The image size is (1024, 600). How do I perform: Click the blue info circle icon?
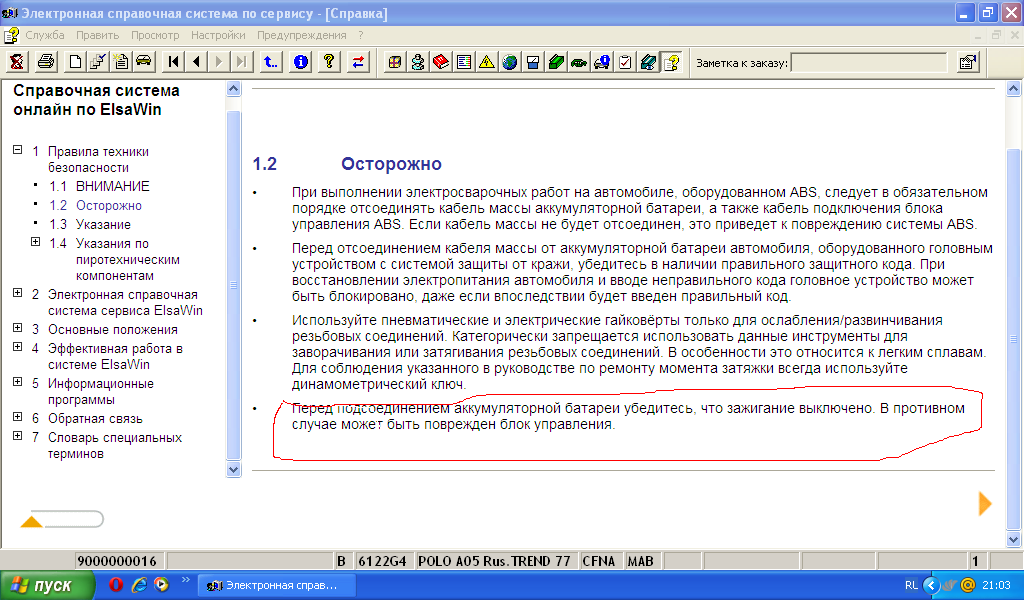click(x=300, y=62)
